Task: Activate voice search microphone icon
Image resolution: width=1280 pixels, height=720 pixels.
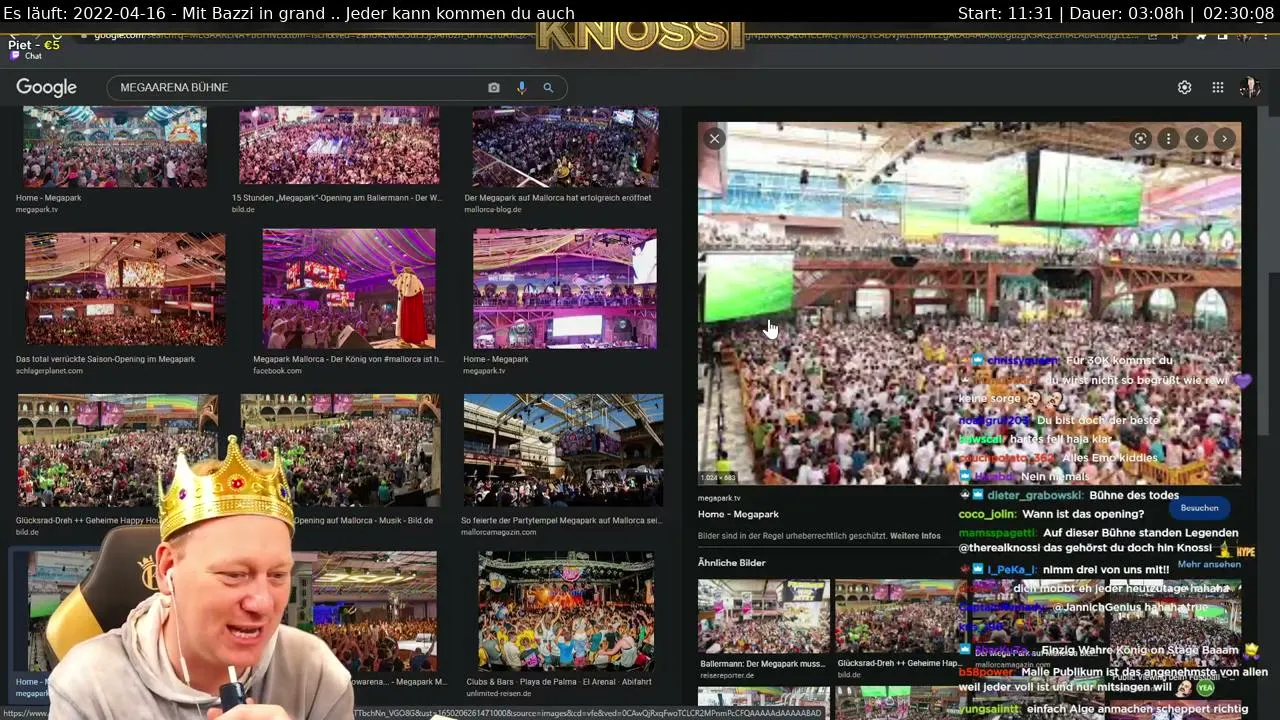Action: [x=521, y=88]
